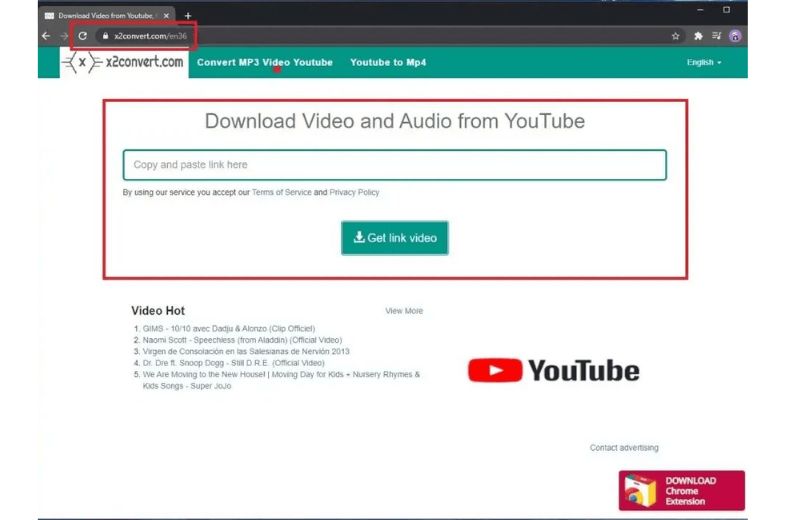Click the x2convert.com logo
The image size is (800, 520).
click(123, 62)
